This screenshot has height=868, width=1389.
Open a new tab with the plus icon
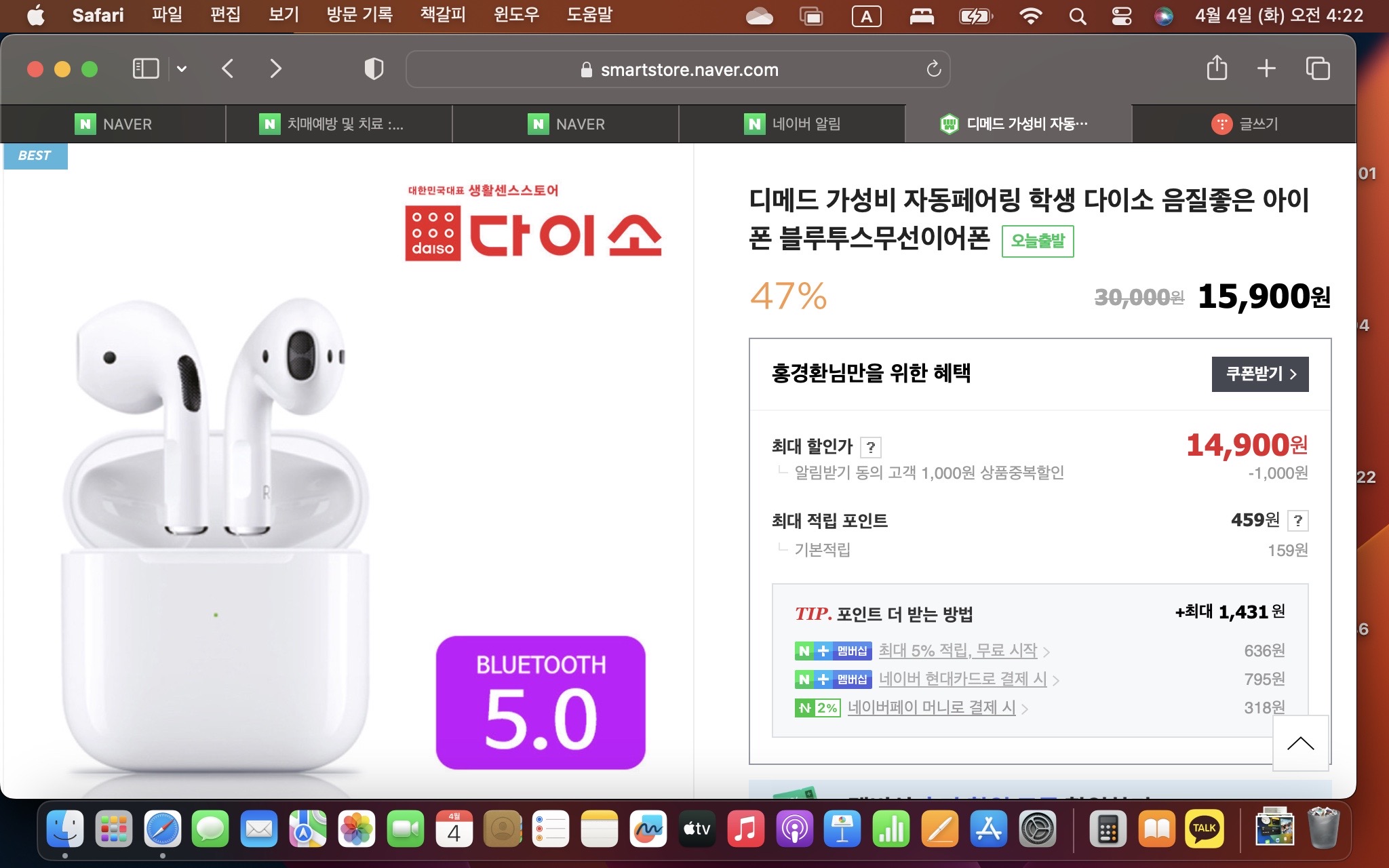(x=1266, y=68)
